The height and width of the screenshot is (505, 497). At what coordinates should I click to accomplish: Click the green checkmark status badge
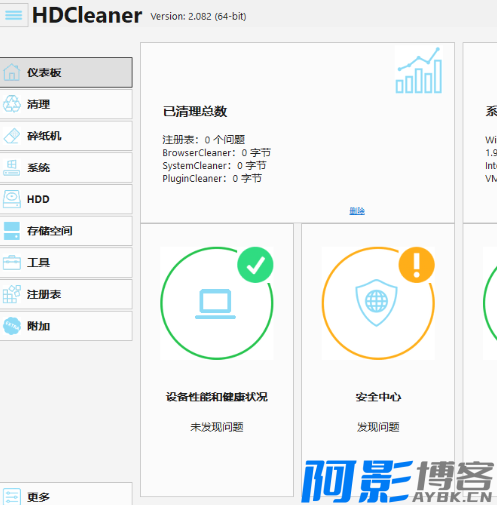pyautogui.click(x=255, y=265)
